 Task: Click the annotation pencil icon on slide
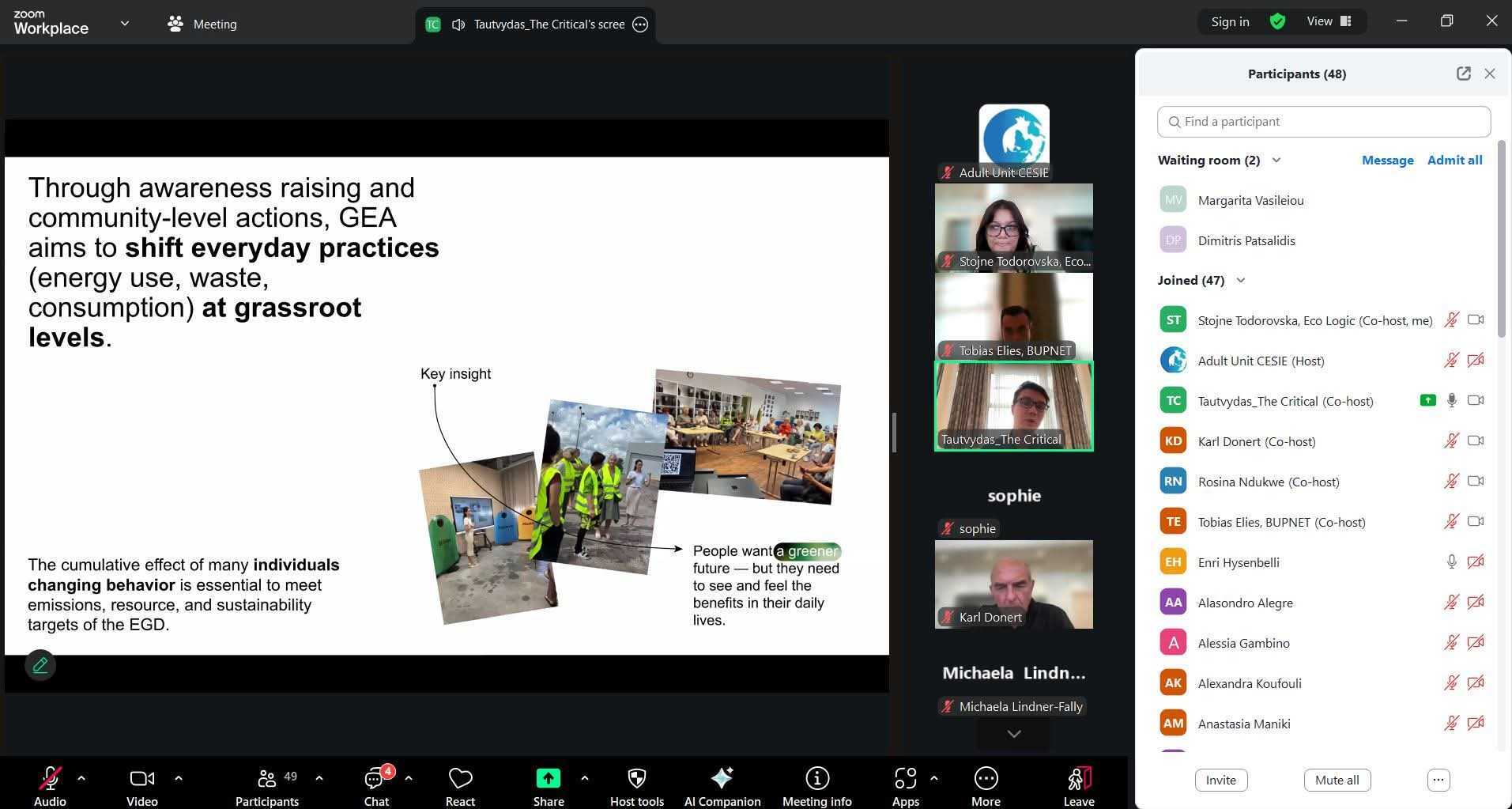coord(40,666)
